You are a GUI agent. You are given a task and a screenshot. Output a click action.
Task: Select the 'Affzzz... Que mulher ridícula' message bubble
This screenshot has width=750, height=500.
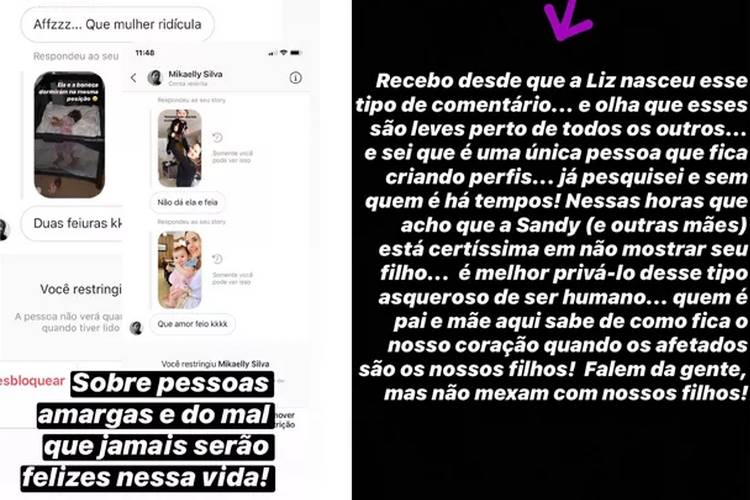point(117,24)
